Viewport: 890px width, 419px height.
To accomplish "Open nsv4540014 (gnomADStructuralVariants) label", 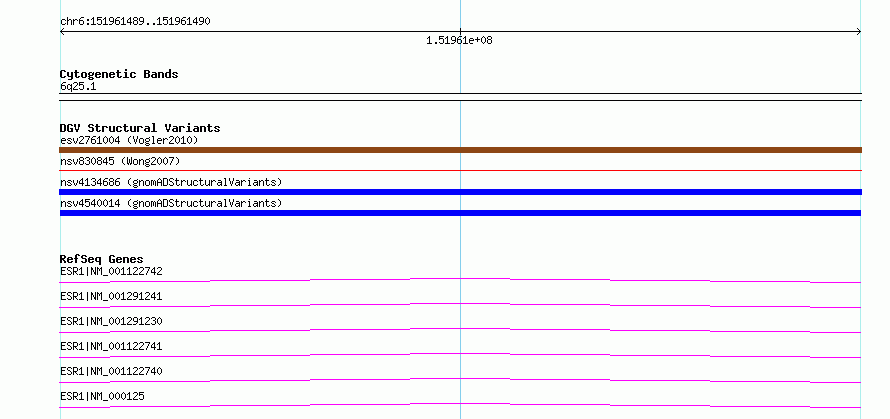I will tap(171, 203).
